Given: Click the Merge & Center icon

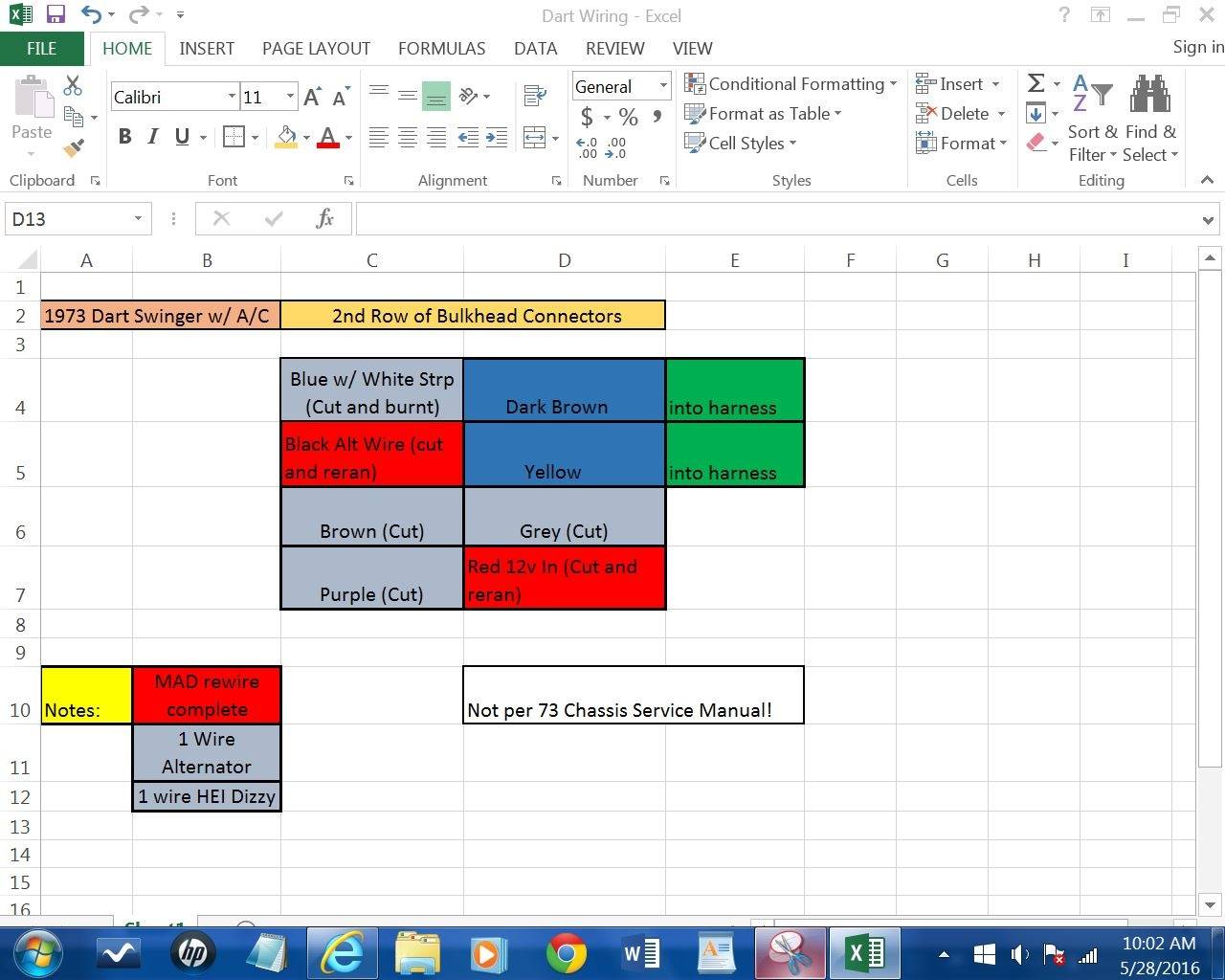Looking at the screenshot, I should [x=535, y=138].
